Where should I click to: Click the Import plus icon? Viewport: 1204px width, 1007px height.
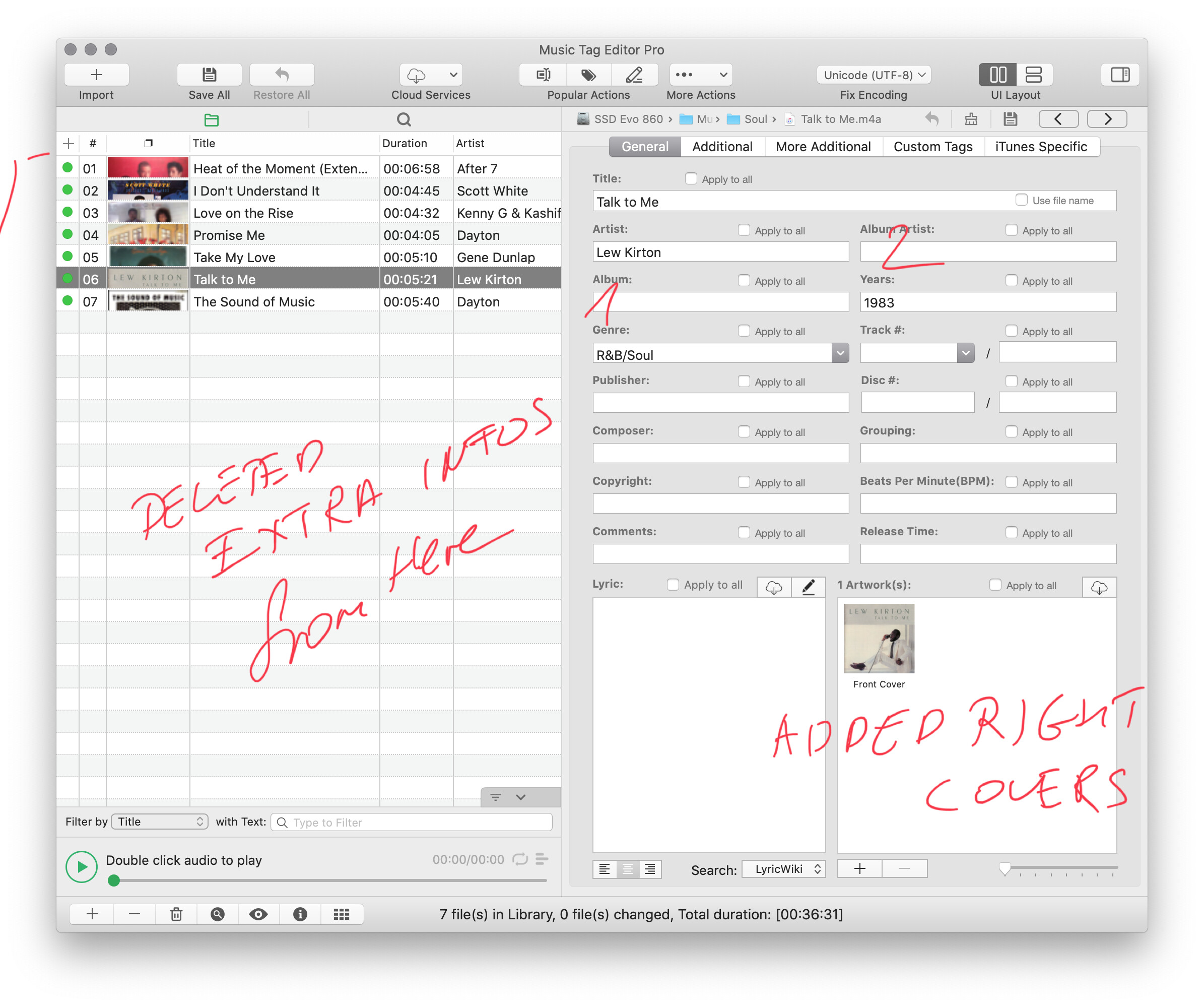[x=96, y=75]
